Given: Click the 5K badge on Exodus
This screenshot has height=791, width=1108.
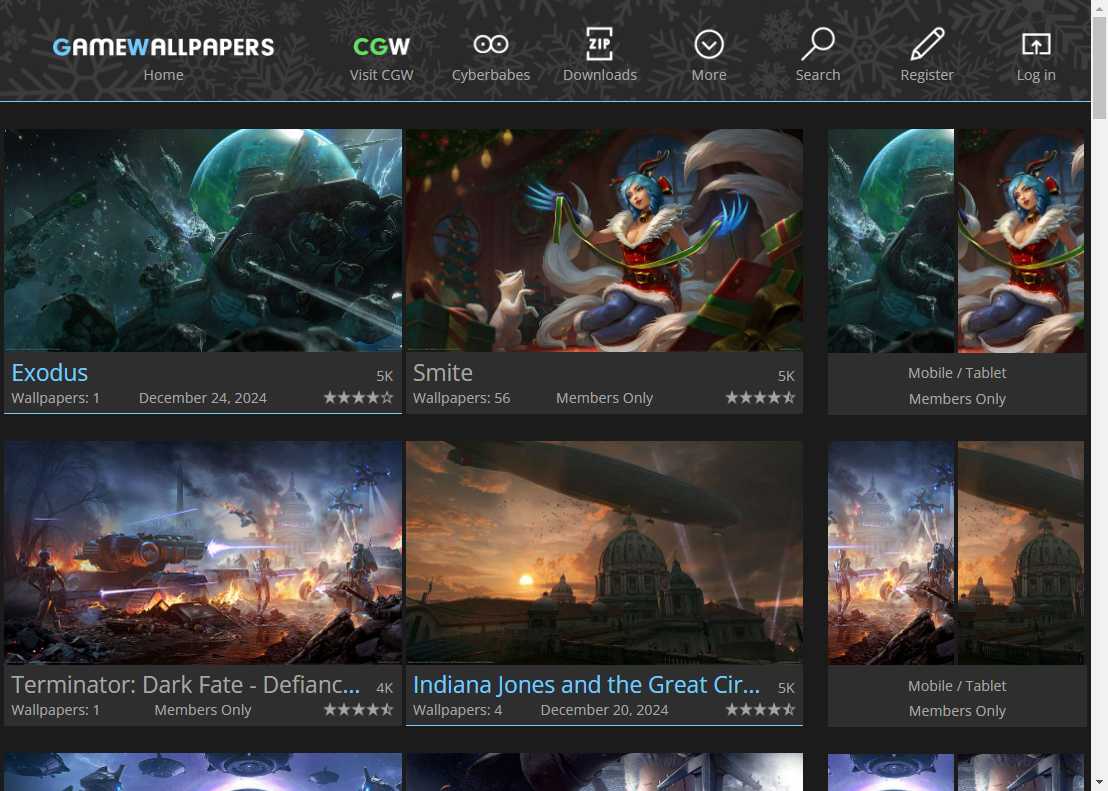Looking at the screenshot, I should (x=384, y=376).
